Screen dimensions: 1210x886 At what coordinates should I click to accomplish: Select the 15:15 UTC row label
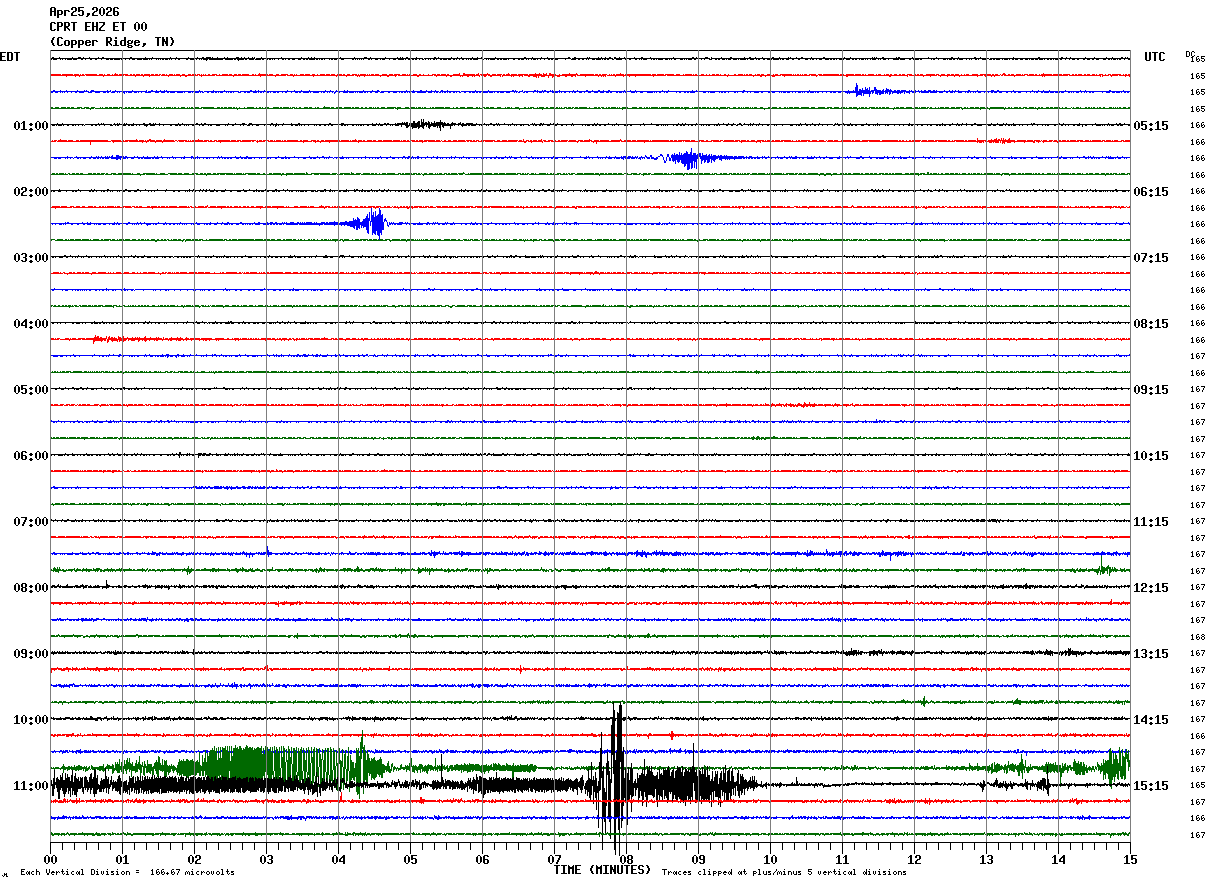1150,786
